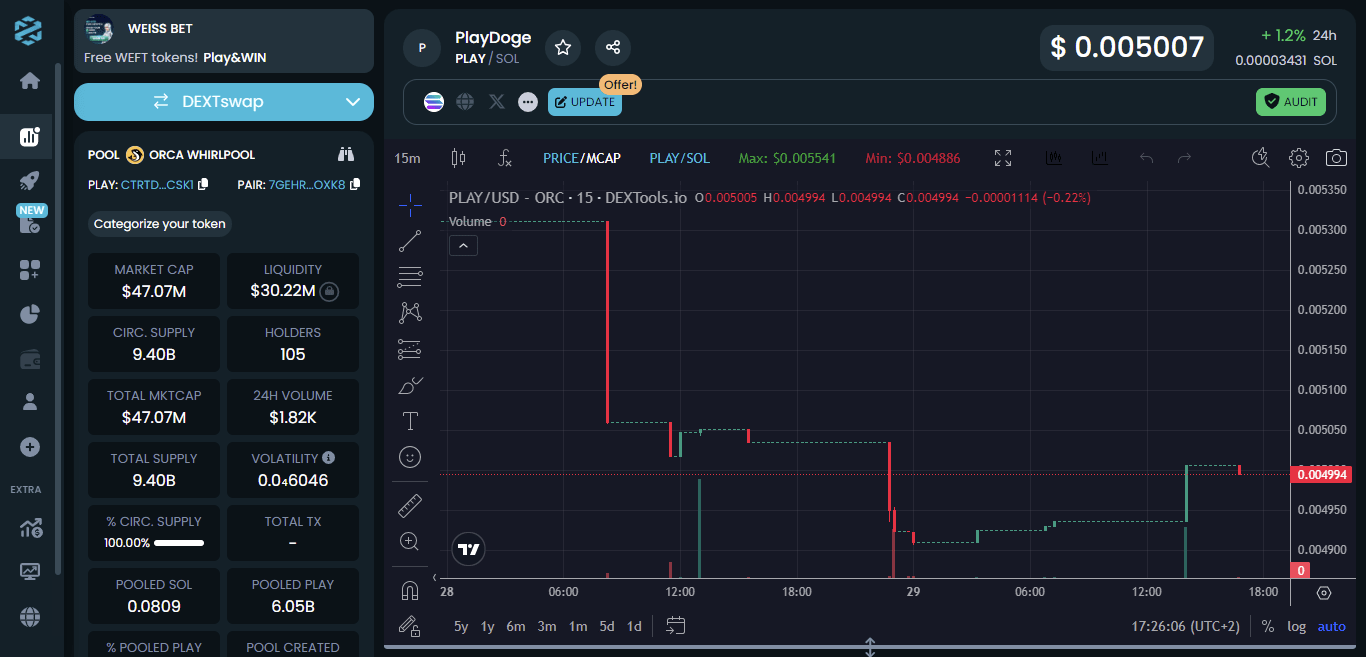Image resolution: width=1366 pixels, height=657 pixels.
Task: Open the pair explorer chart icon in sidebar
Action: tap(29, 137)
